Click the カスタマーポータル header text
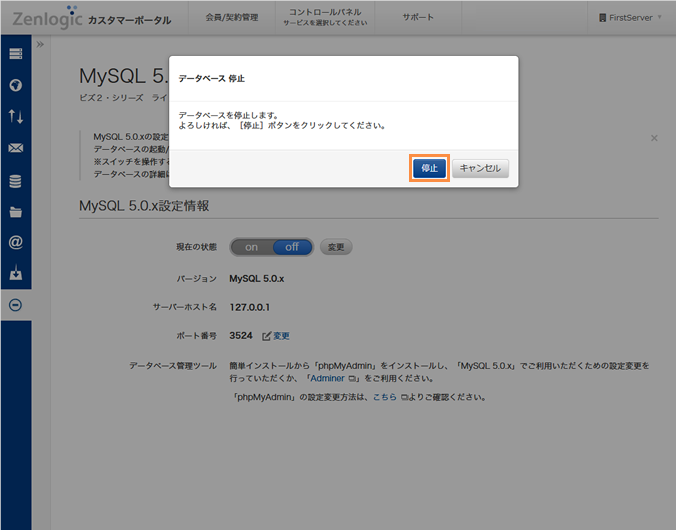 click(x=130, y=20)
